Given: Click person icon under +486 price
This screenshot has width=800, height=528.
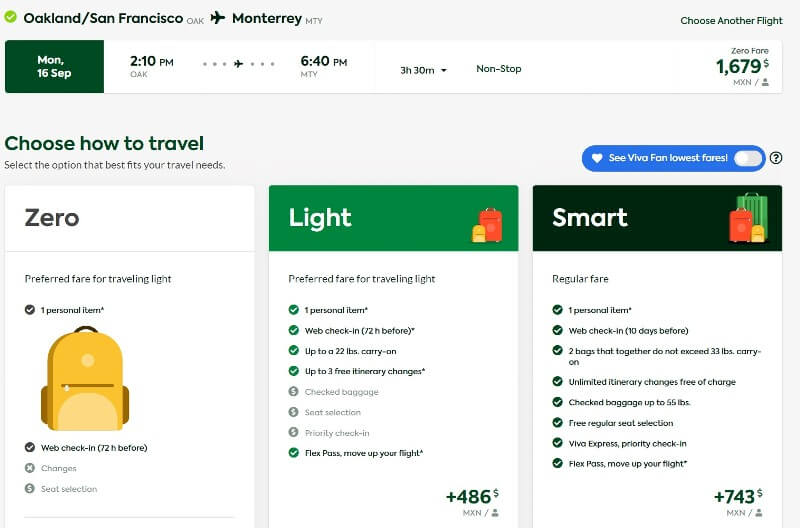Looking at the screenshot, I should 494,513.
